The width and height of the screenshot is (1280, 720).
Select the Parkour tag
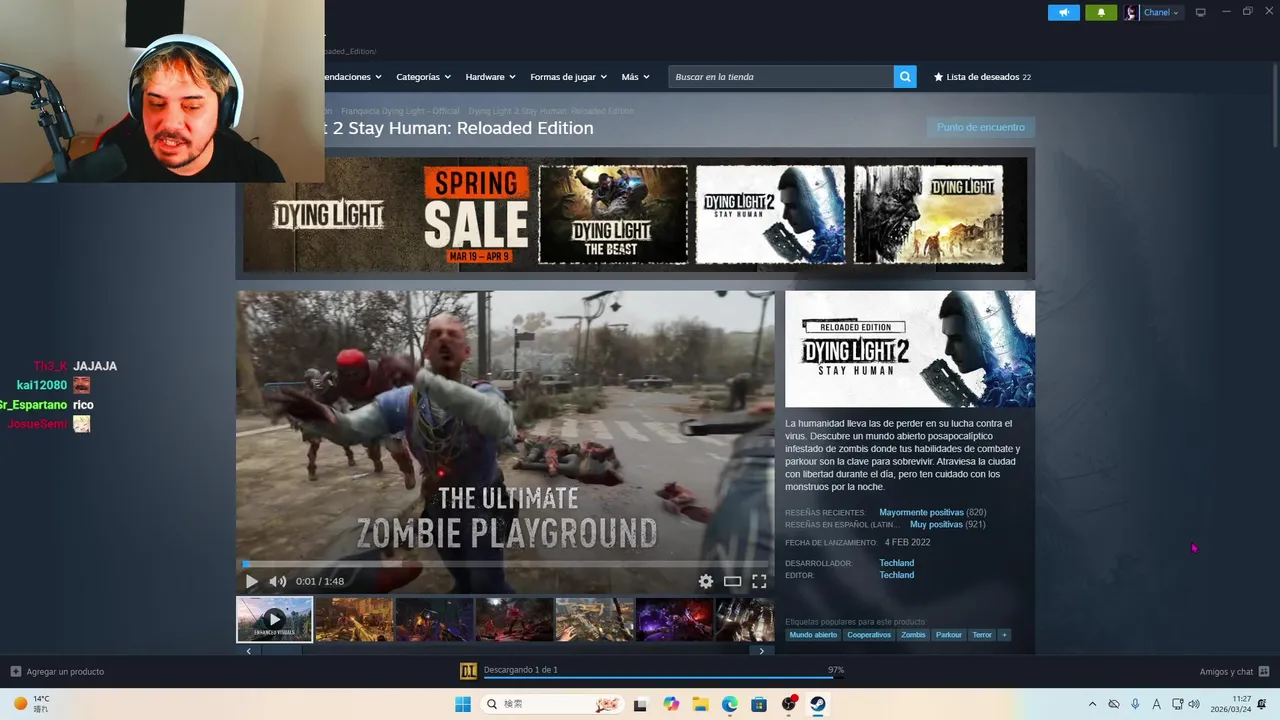[949, 635]
